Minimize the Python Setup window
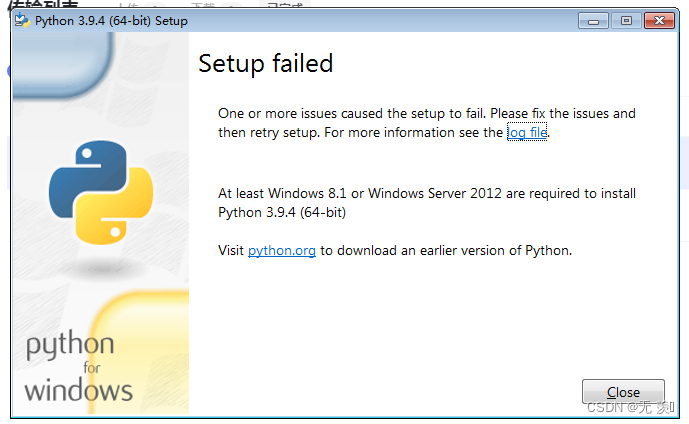Viewport: 689px width, 424px height. pyautogui.click(x=593, y=21)
